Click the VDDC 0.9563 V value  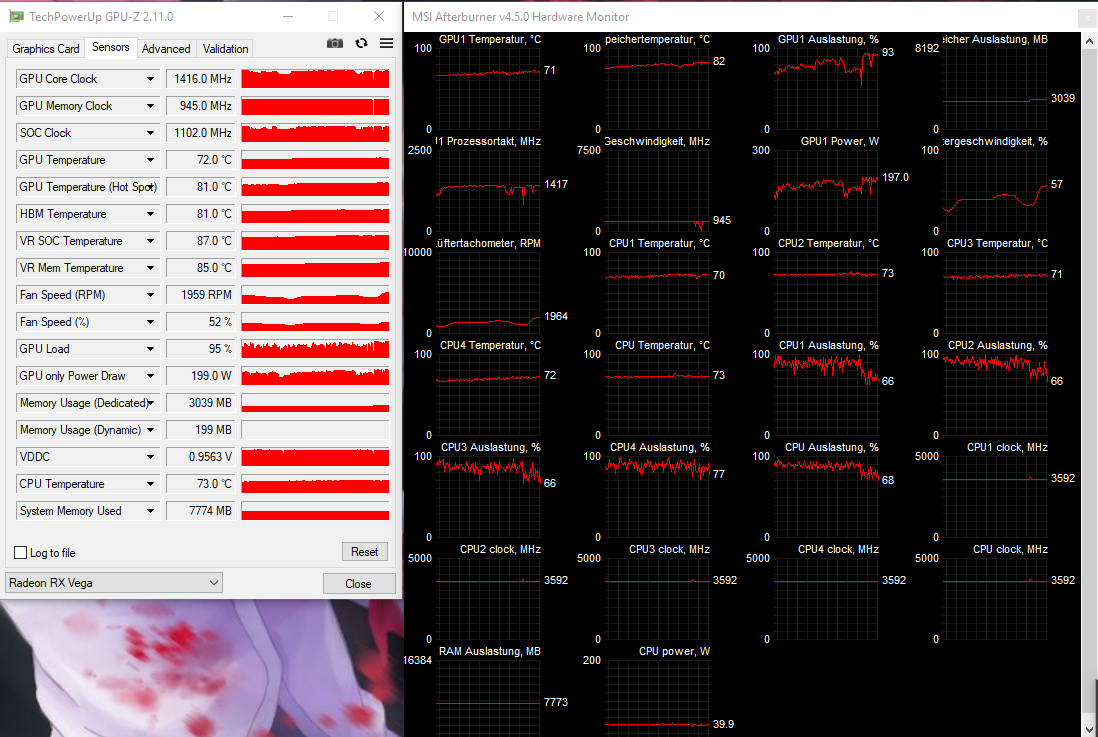click(x=201, y=457)
